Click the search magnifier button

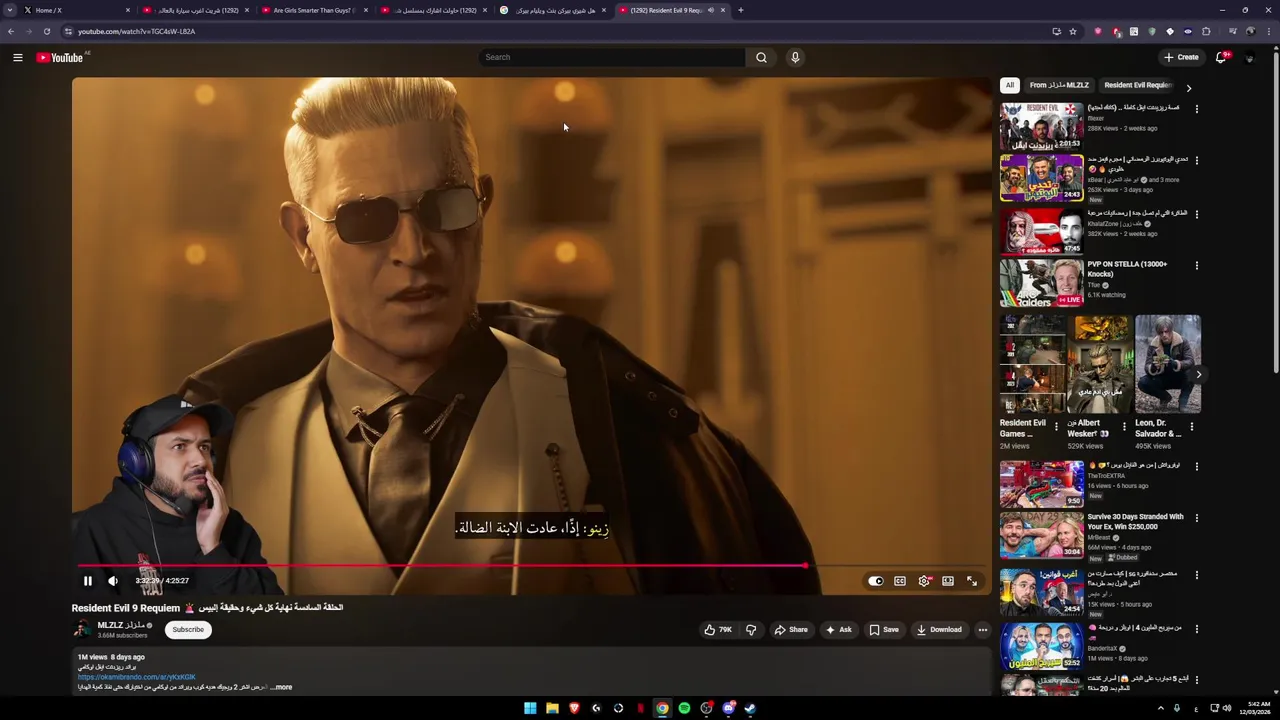pos(761,57)
